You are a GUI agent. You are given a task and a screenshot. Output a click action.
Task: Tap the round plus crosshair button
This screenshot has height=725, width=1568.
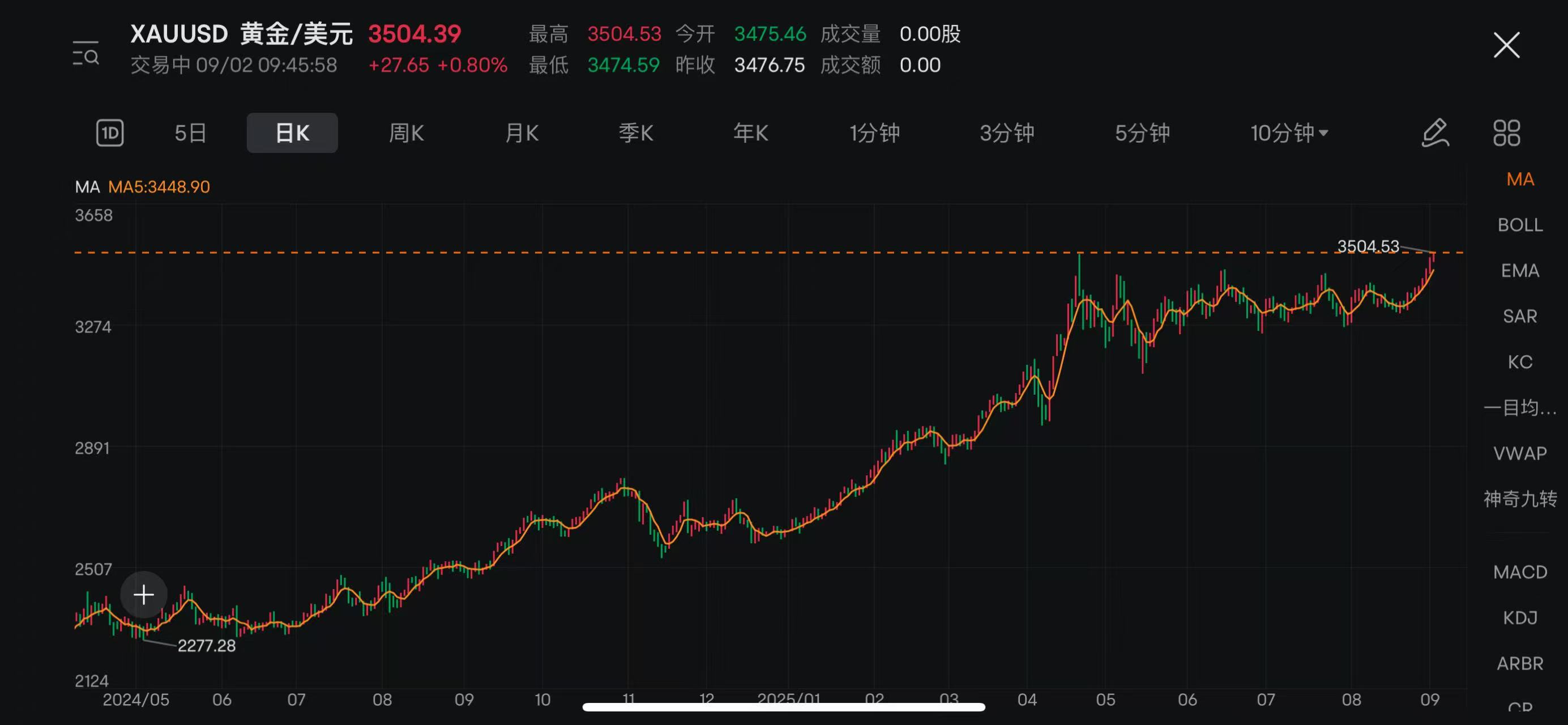(144, 594)
